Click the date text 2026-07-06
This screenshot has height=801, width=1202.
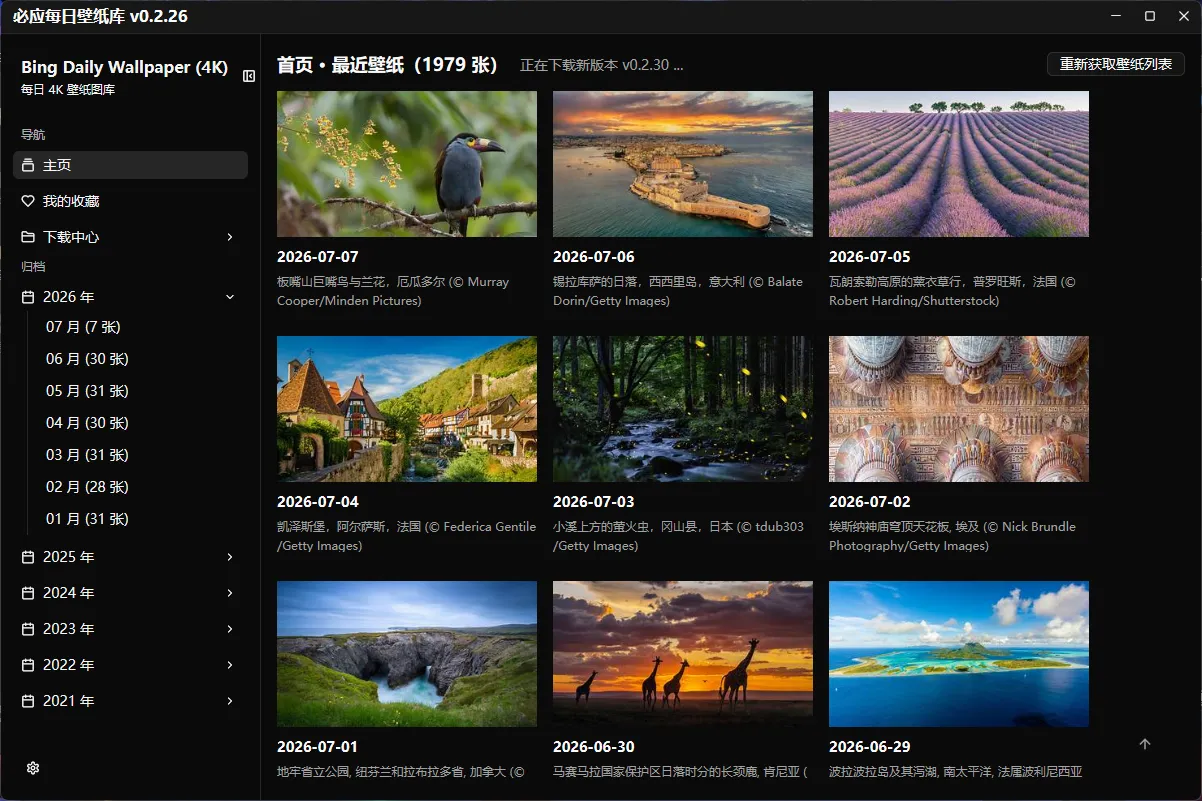594,257
